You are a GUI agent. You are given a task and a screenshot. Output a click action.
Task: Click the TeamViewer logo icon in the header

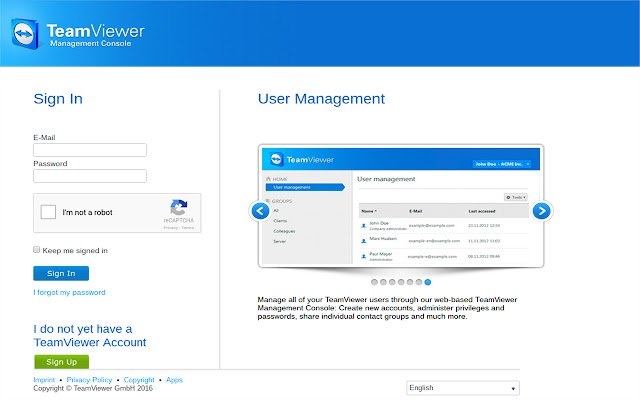pyautogui.click(x=25, y=33)
